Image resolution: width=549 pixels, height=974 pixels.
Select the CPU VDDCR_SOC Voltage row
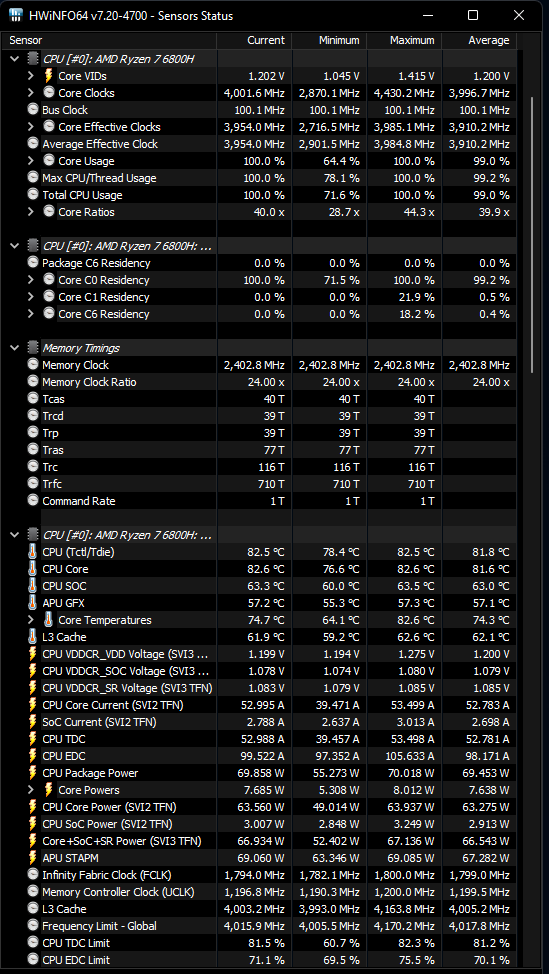[261, 671]
